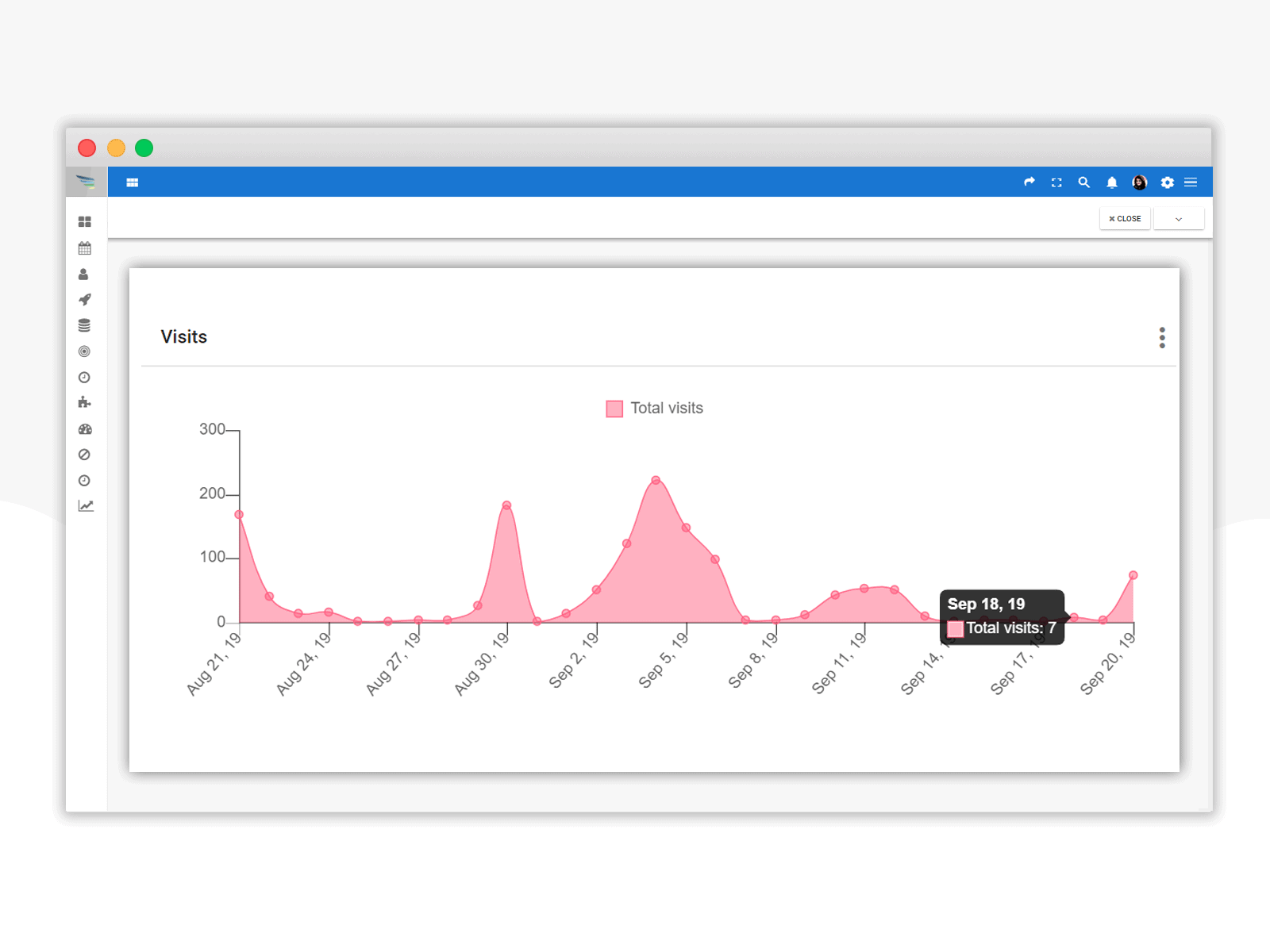Viewport: 1270px width, 952px height.
Task: Click the clock icon just above the line-chart icon
Action: (84, 481)
